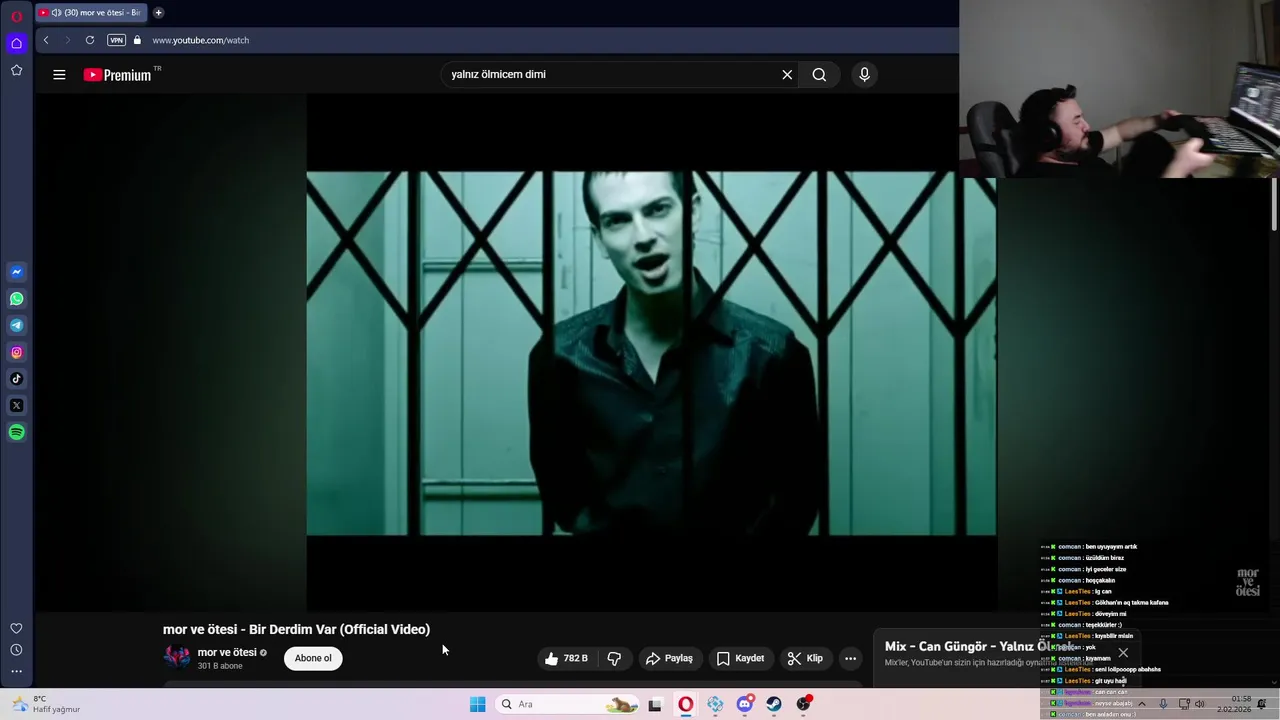This screenshot has height=720, width=1280.
Task: Open Opera bookmarks star in sidebar
Action: [x=16, y=70]
